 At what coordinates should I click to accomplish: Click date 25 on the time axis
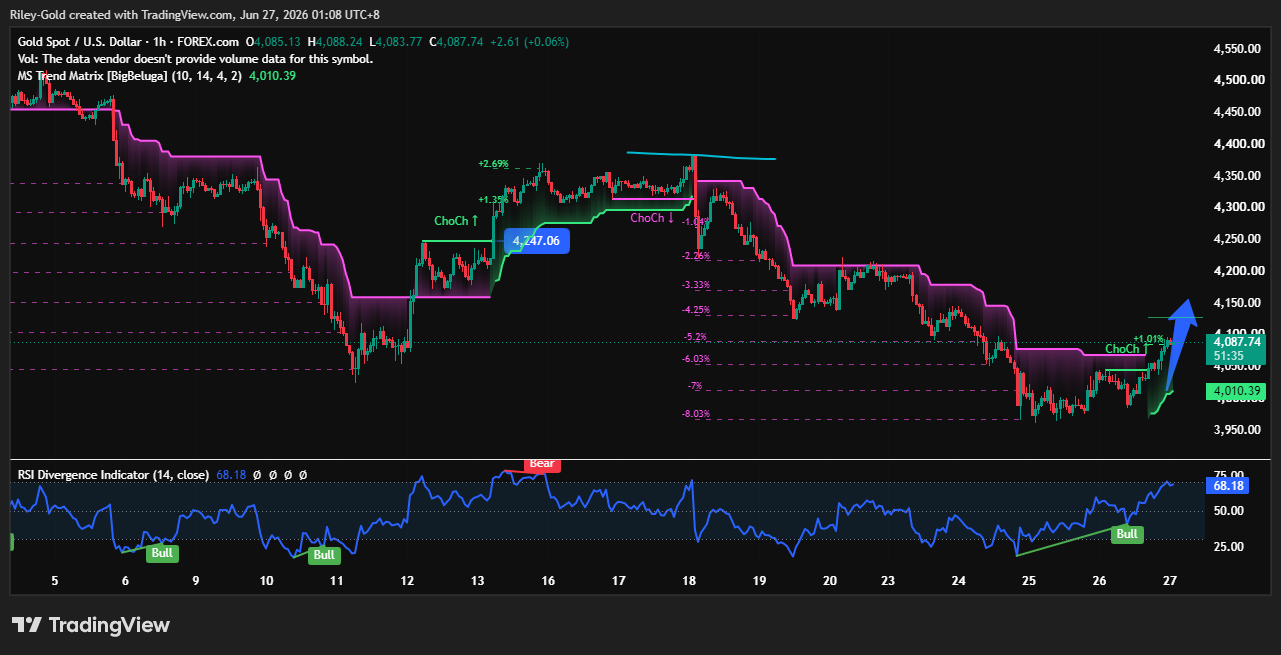coord(1029,581)
